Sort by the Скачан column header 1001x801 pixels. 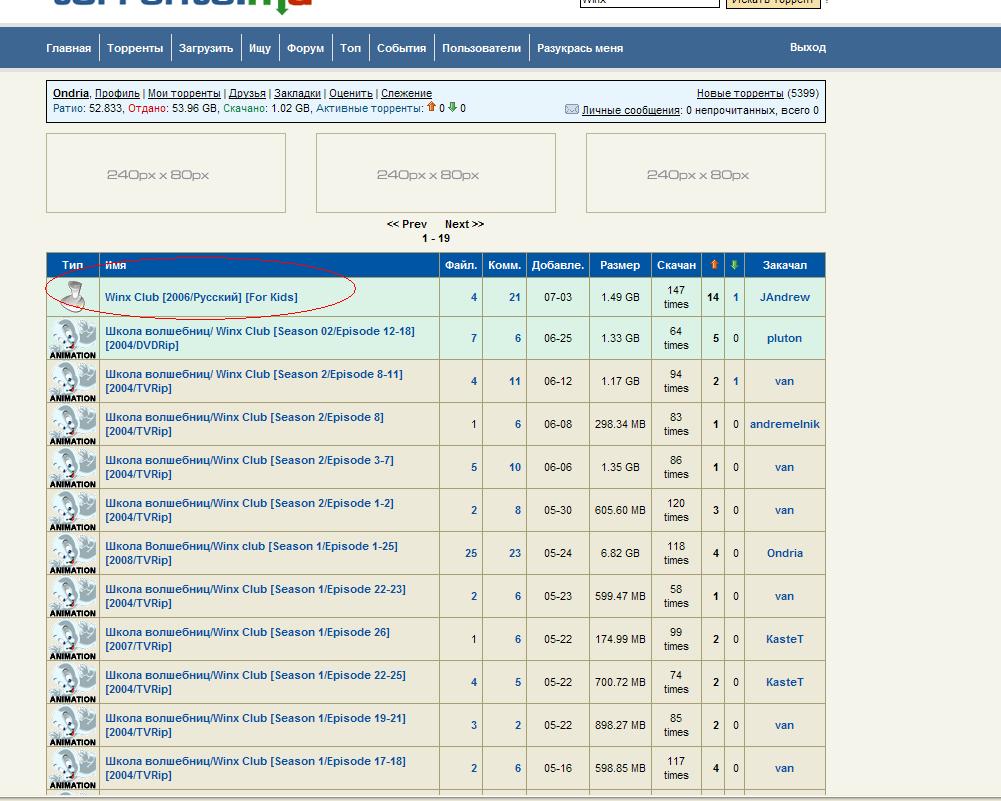676,265
